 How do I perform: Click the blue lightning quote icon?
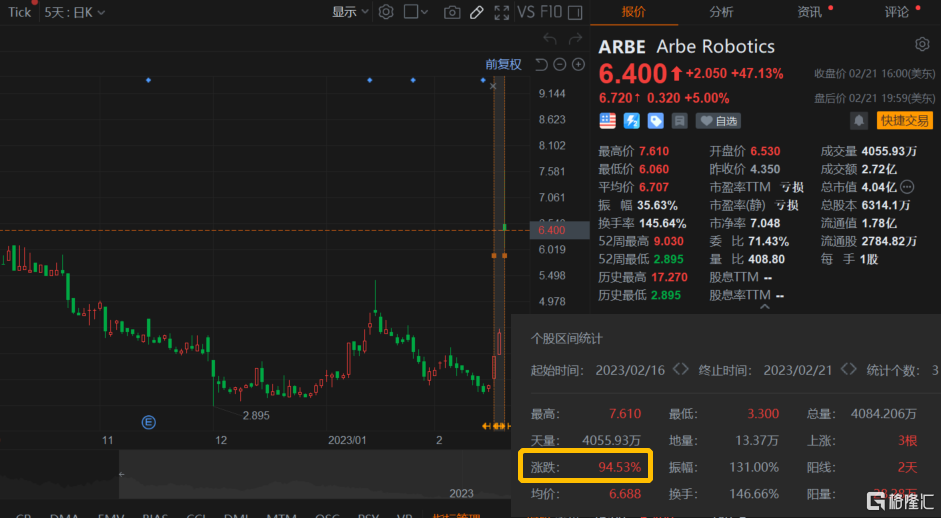coord(631,121)
